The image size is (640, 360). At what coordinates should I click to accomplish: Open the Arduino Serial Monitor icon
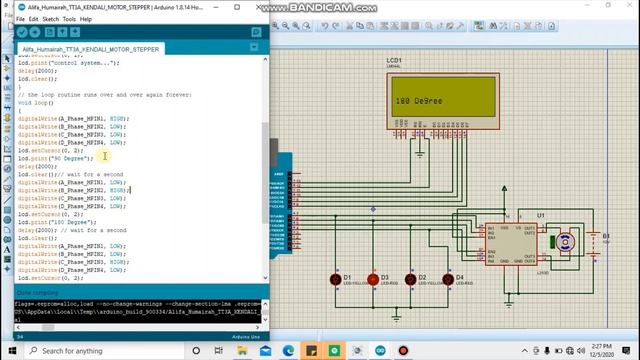pyautogui.click(x=256, y=32)
